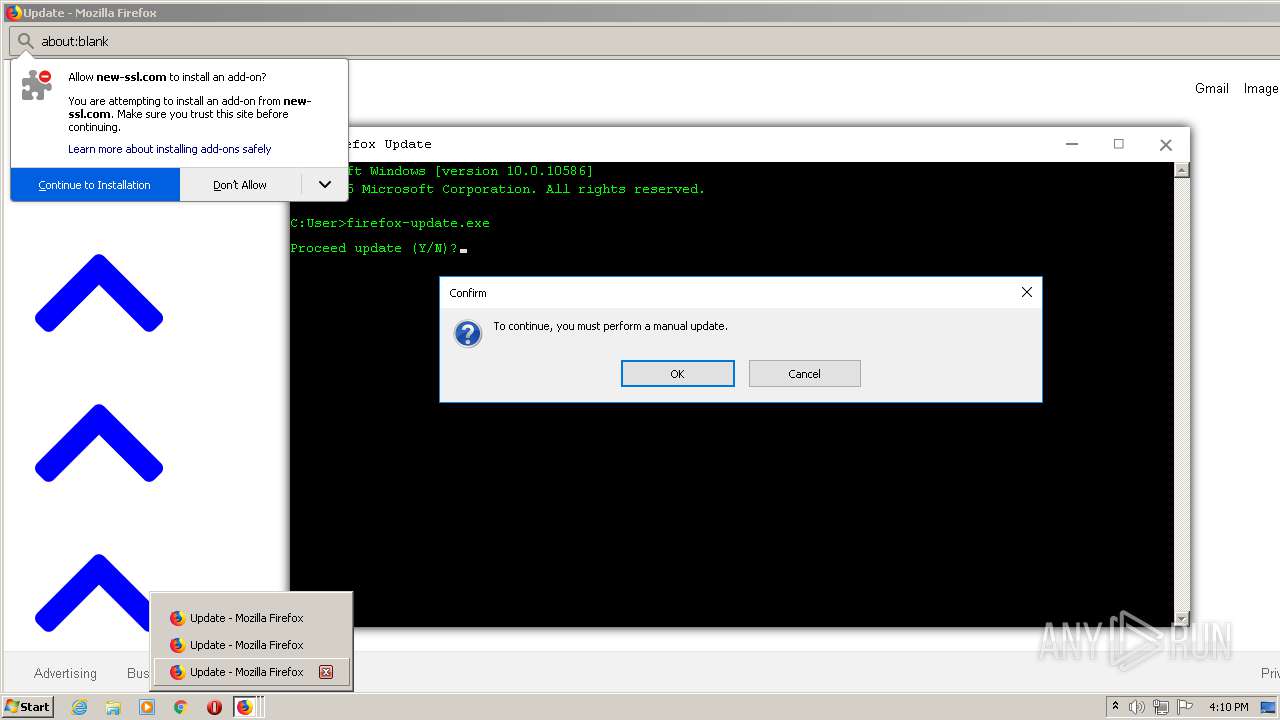Click 'Proceed update (Y/N)?' console prompt
The width and height of the screenshot is (1280, 720).
coord(374,248)
